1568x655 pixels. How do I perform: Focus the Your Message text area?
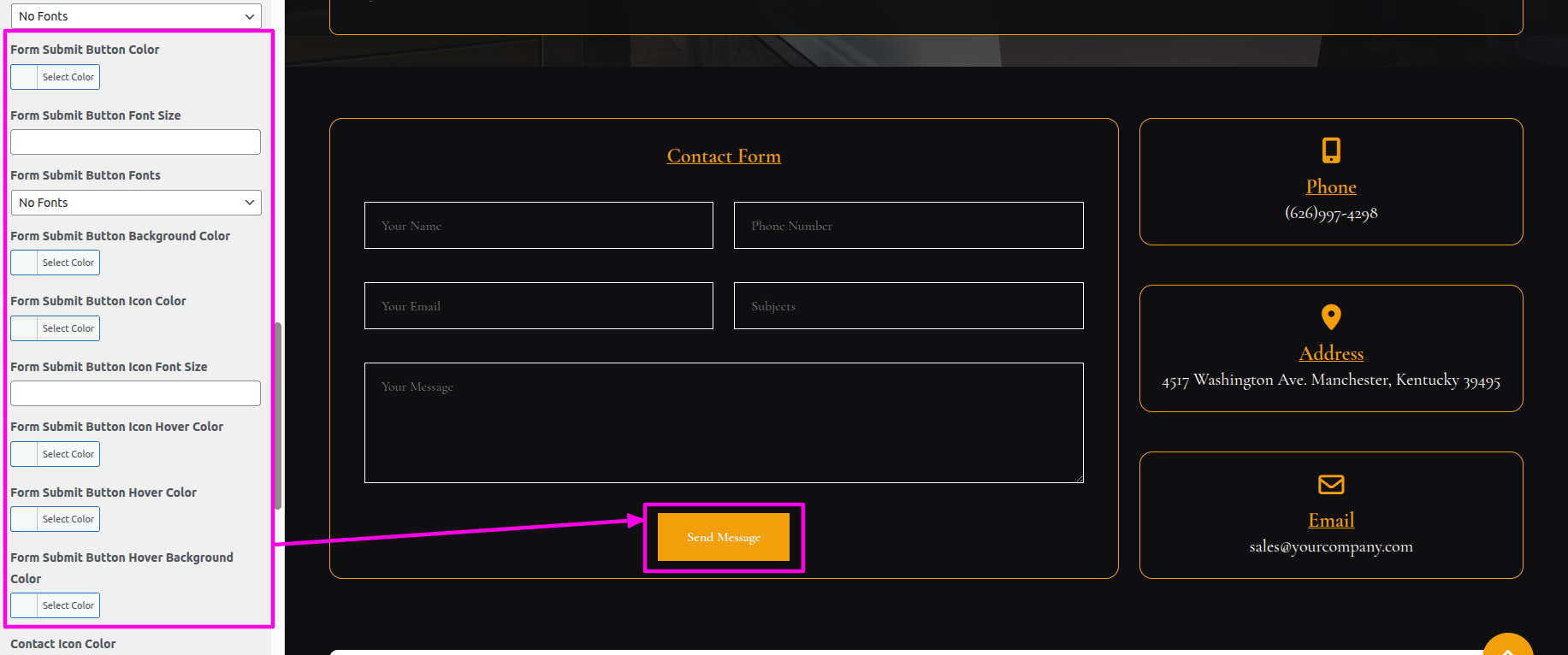(x=724, y=422)
